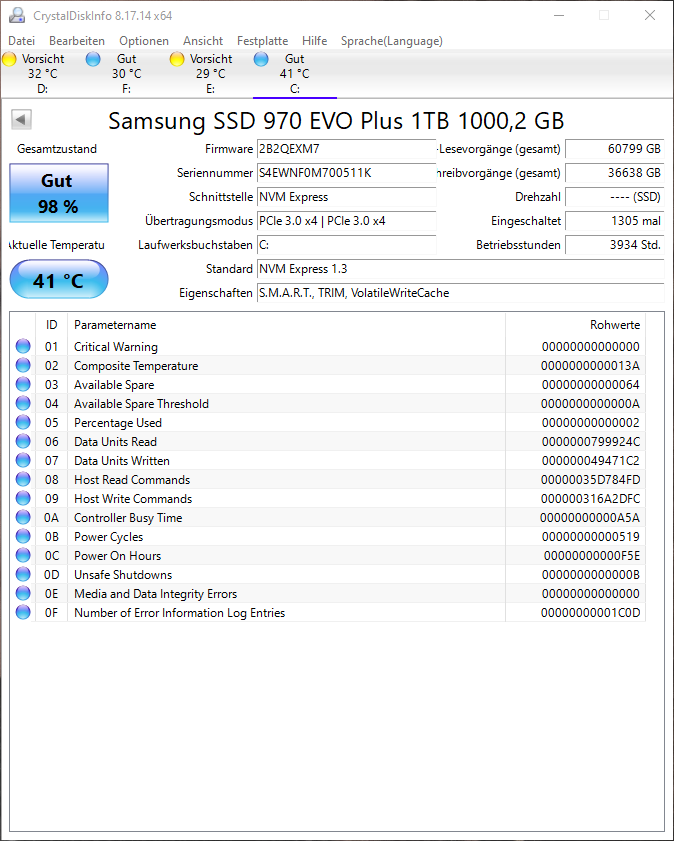674x841 pixels.
Task: Click raw value 000000049471C2
Action: tap(591, 461)
